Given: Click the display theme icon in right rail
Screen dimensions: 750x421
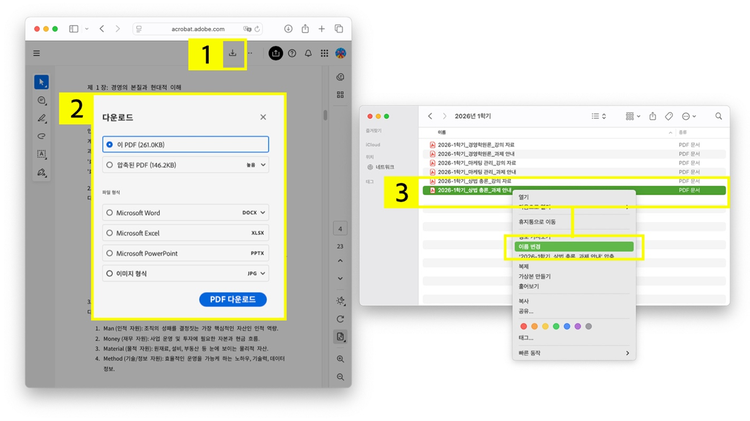Looking at the screenshot, I should (x=340, y=301).
